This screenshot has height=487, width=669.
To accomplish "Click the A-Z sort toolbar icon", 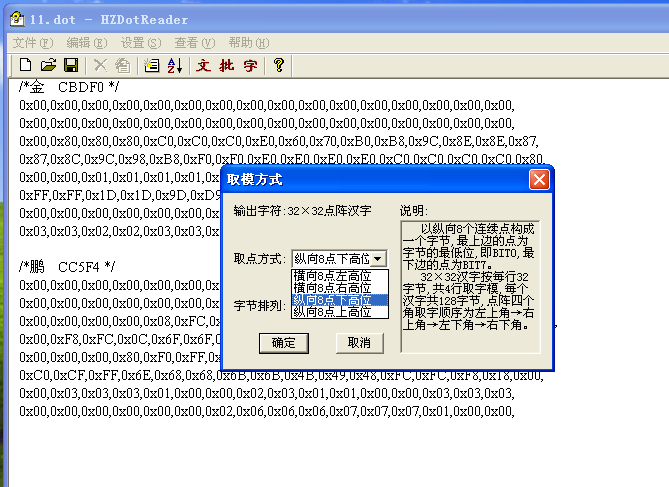I will 174,65.
